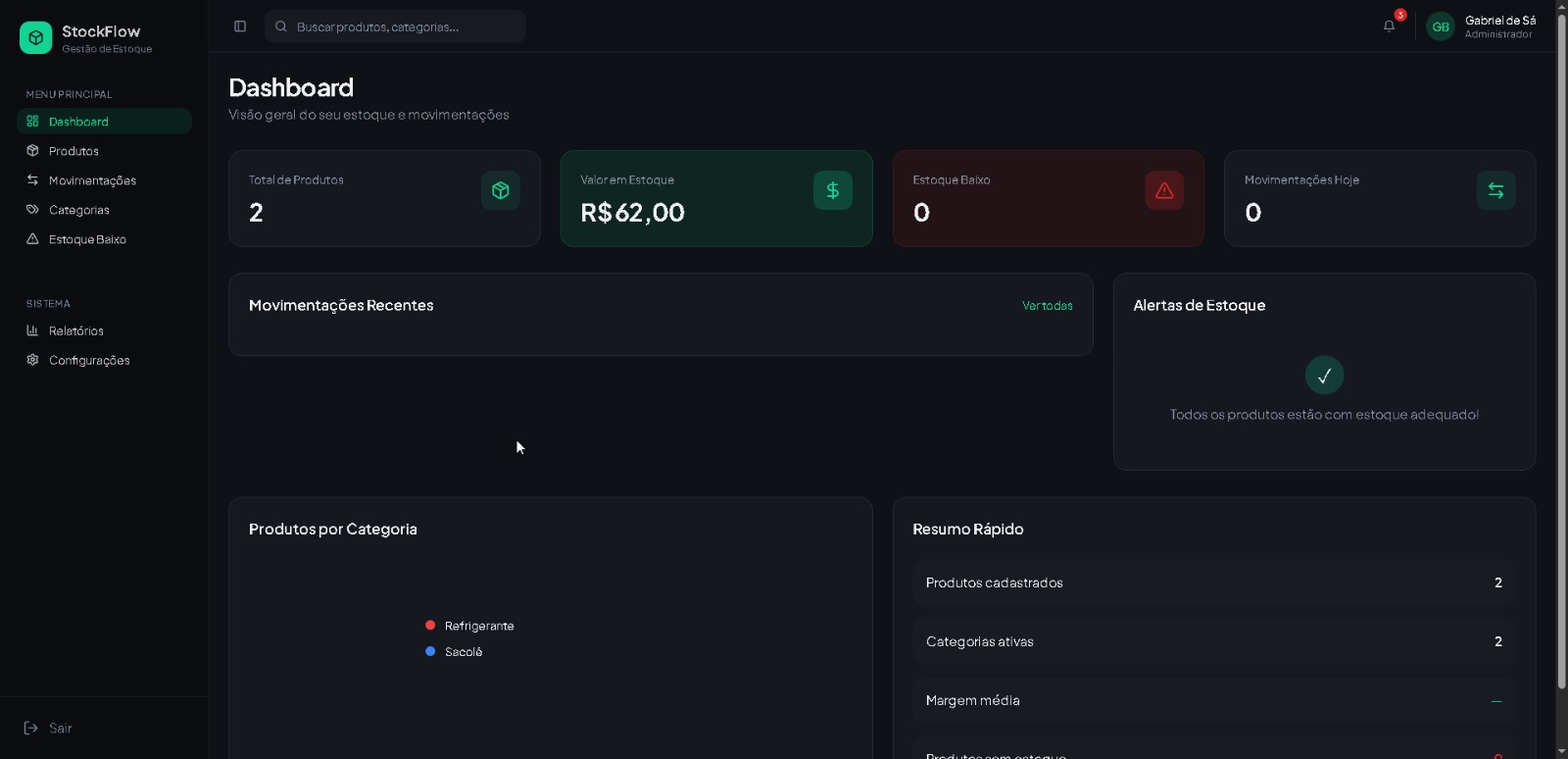This screenshot has width=1568, height=759.
Task: Click the red Refrigerante legend swatch
Action: click(x=430, y=626)
